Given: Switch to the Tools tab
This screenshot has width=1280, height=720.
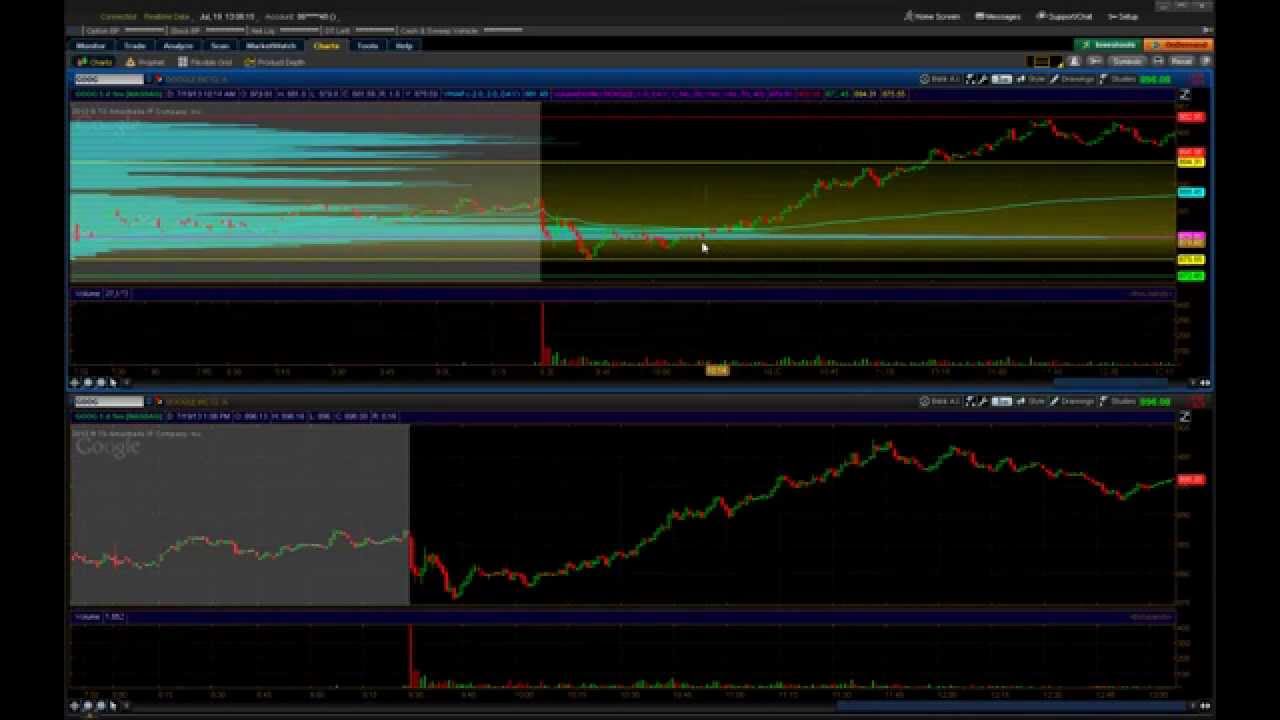Looking at the screenshot, I should tap(368, 46).
